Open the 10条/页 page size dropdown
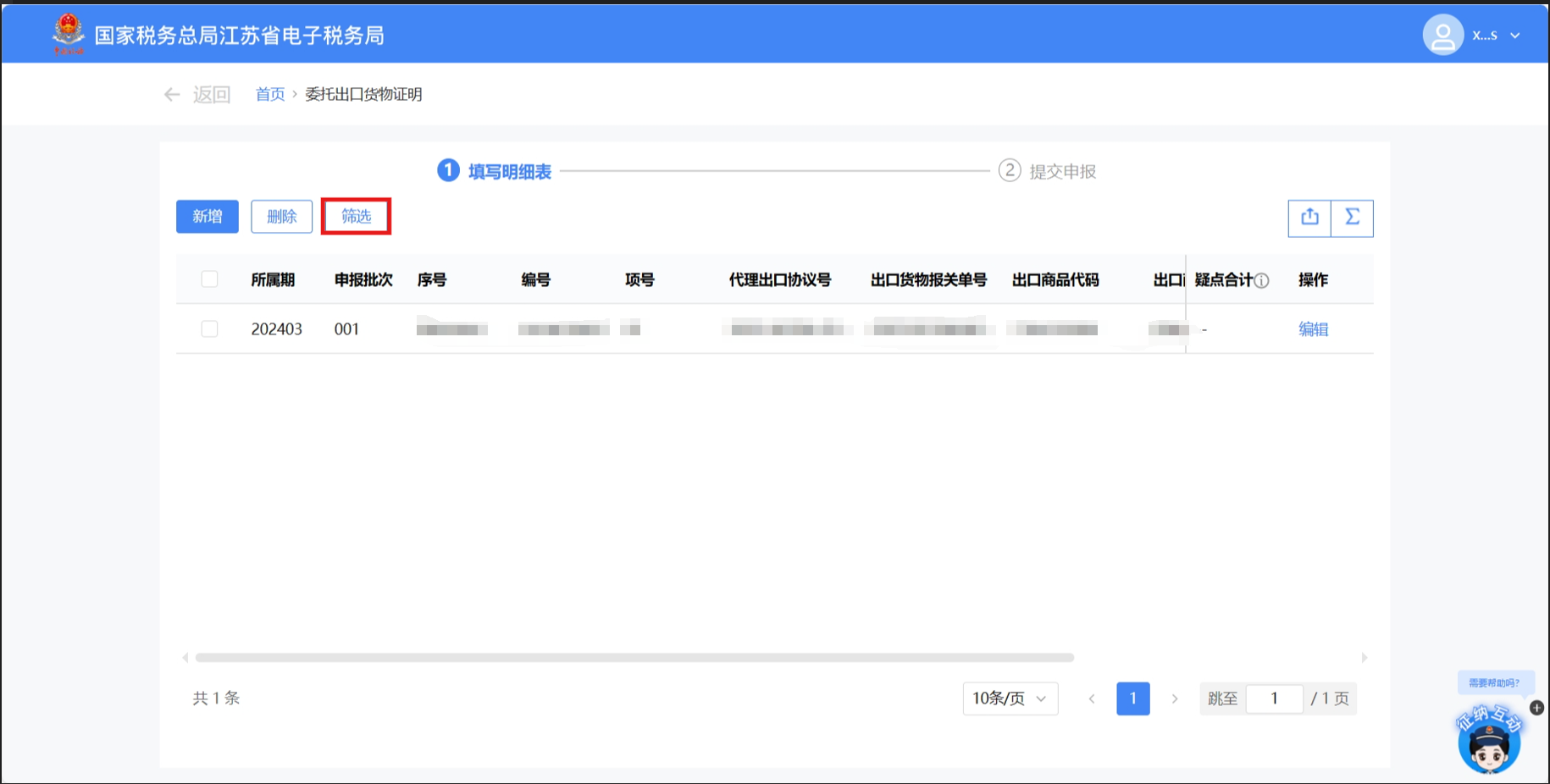Viewport: 1550px width, 784px height. click(x=1010, y=698)
